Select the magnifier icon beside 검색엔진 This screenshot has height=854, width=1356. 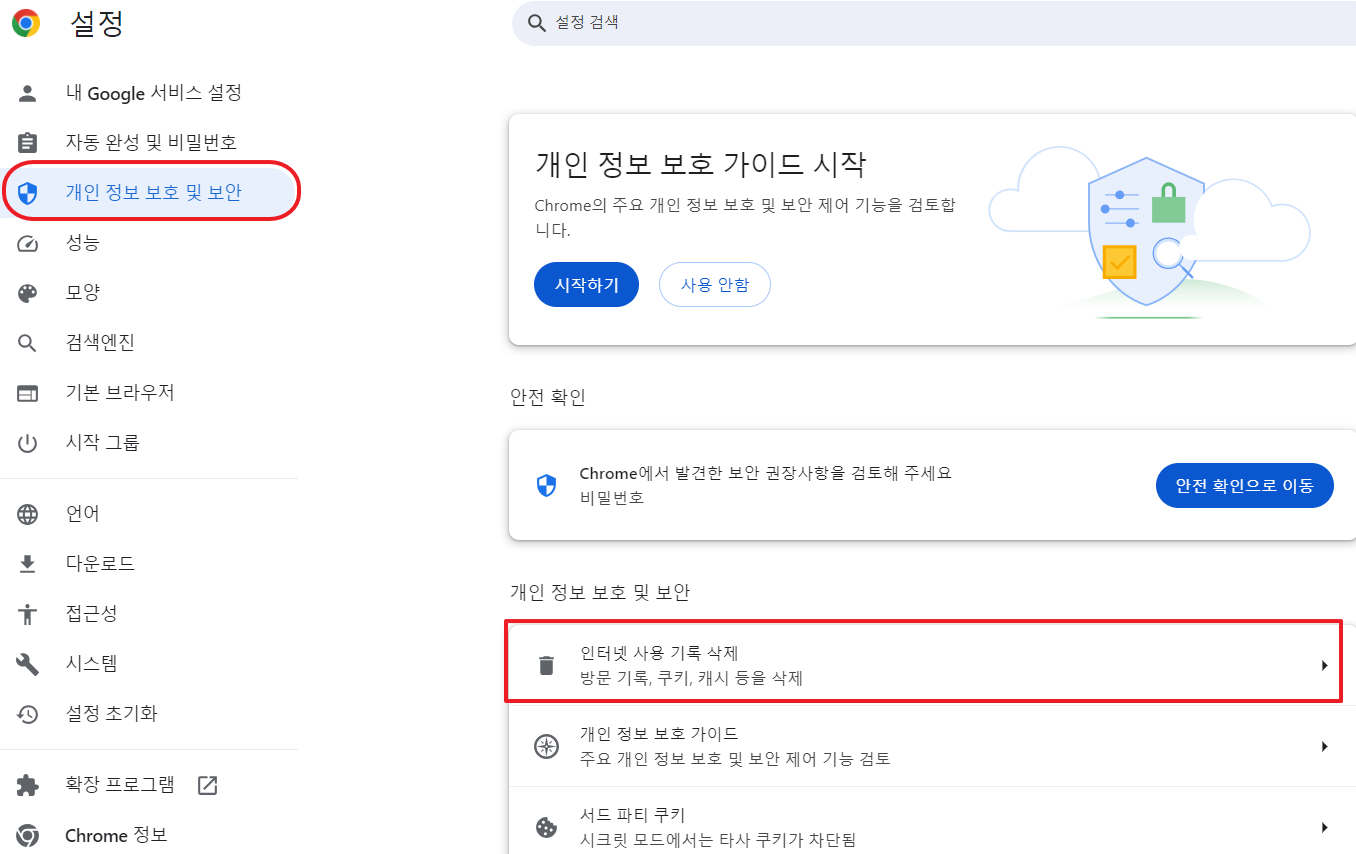pyautogui.click(x=30, y=342)
